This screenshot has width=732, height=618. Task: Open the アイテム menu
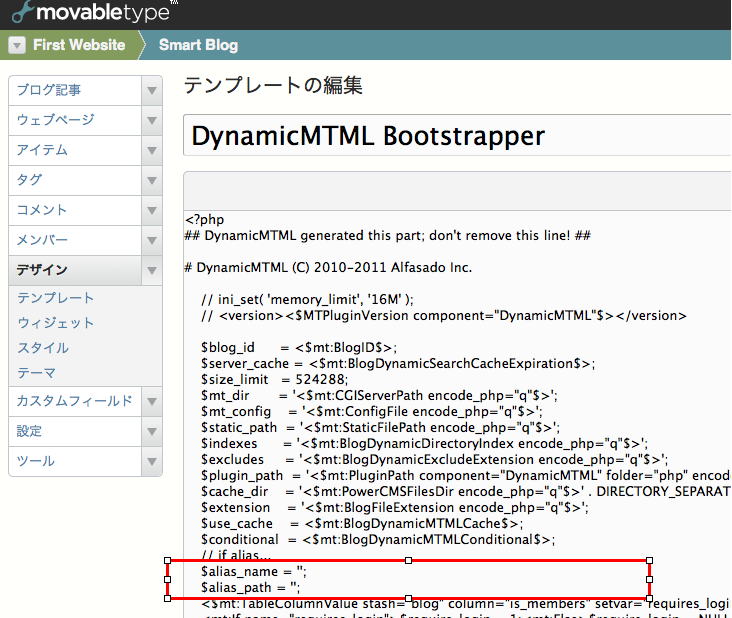75,150
